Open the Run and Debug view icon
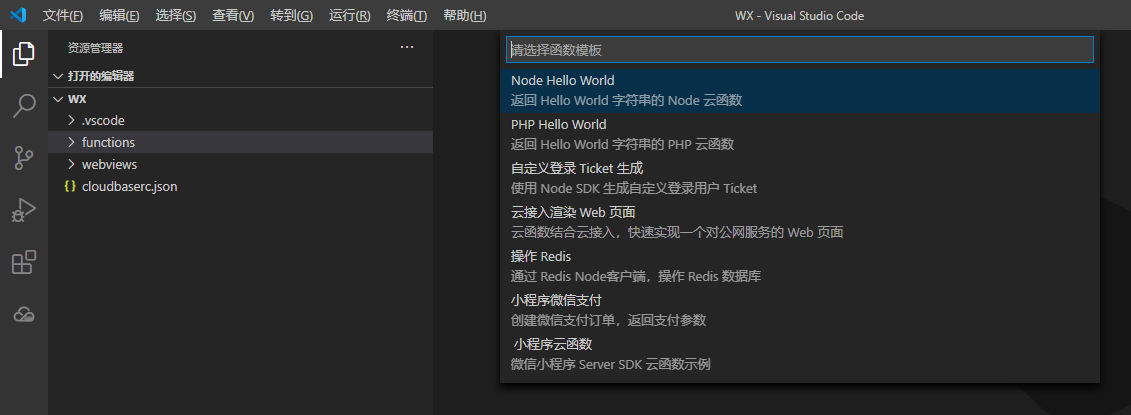The image size is (1131, 415). pyautogui.click(x=24, y=211)
